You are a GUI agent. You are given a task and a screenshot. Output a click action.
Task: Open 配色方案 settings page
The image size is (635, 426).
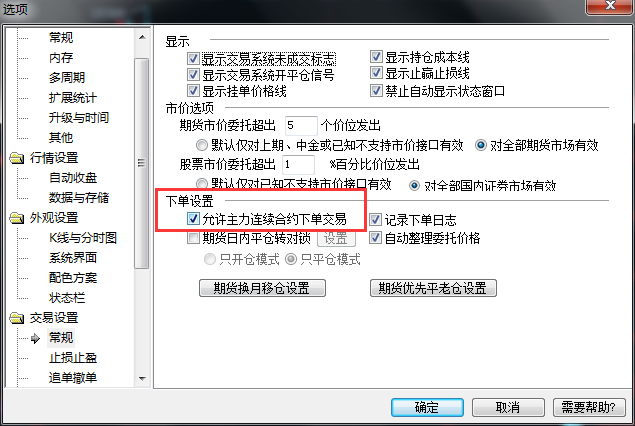pos(73,278)
